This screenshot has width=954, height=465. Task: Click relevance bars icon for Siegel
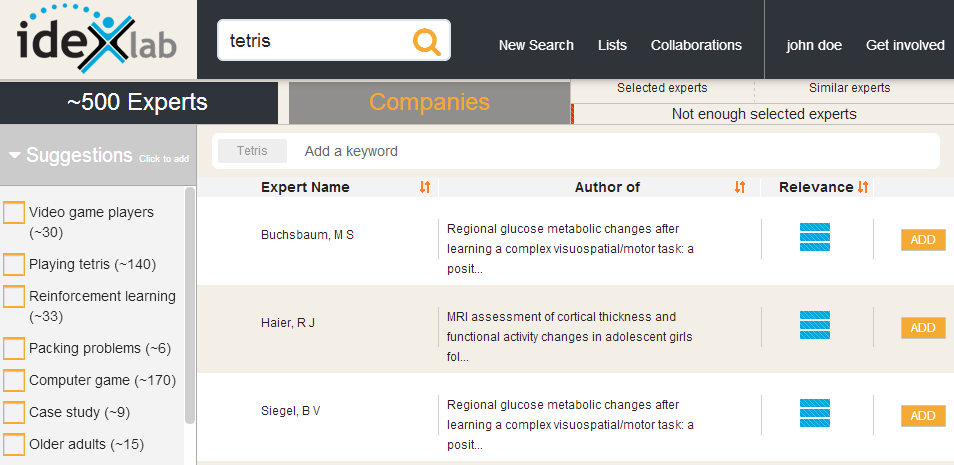815,414
